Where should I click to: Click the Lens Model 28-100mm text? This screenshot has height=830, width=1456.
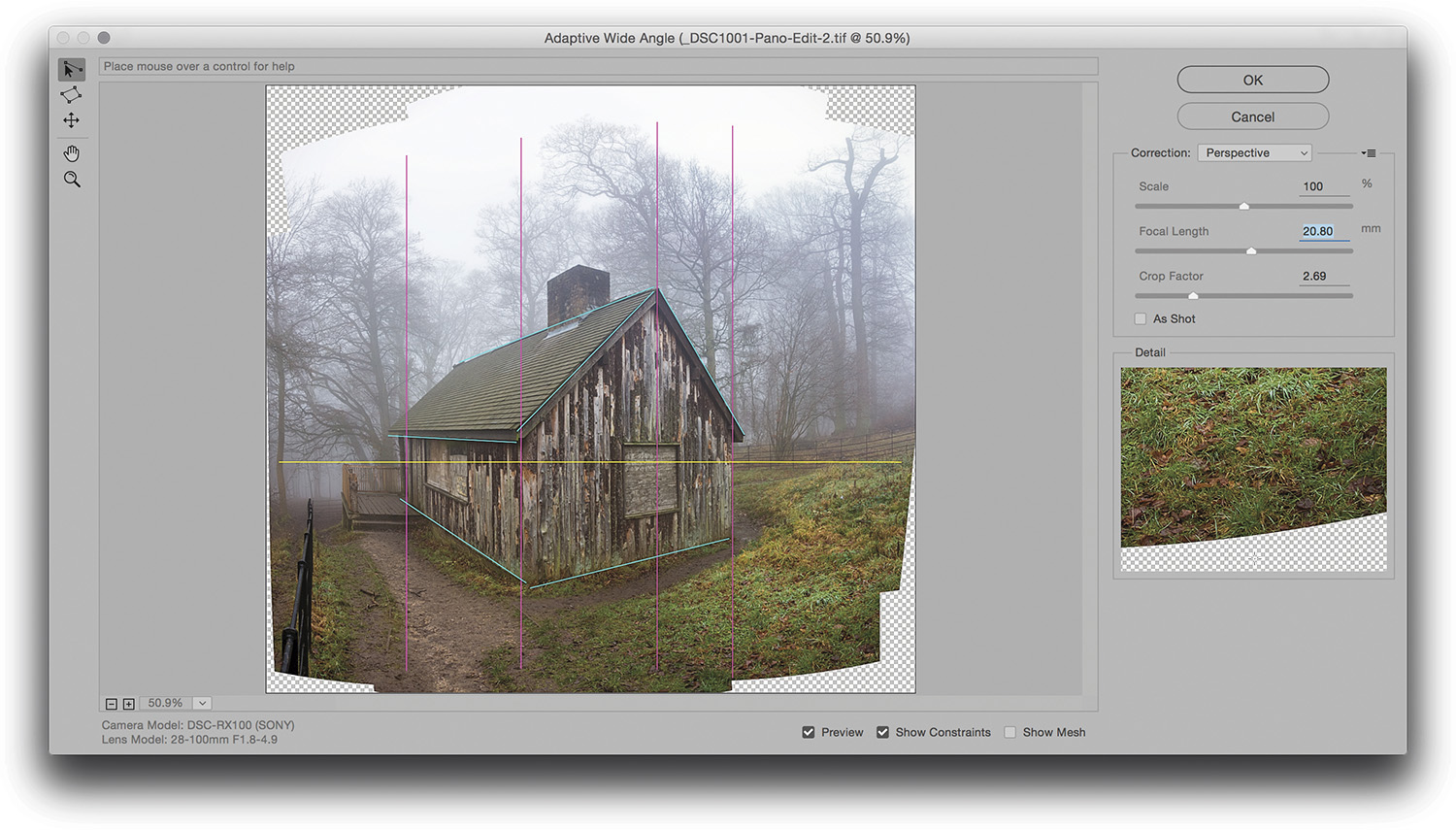point(189,740)
